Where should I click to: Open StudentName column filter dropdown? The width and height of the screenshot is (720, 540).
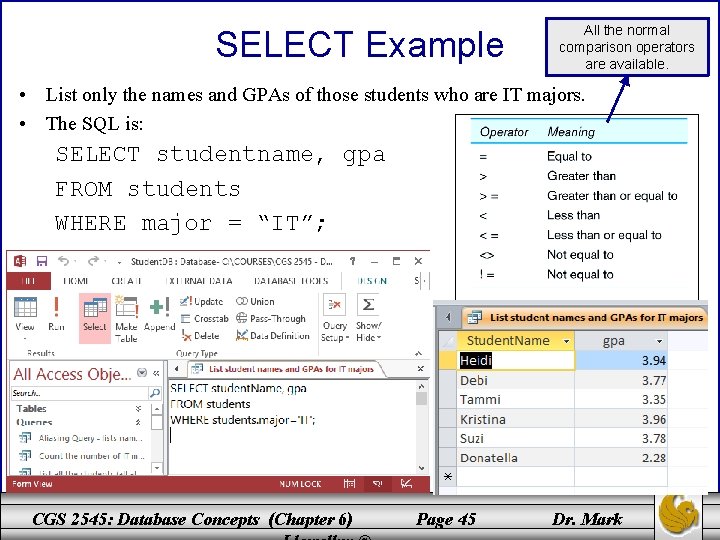[x=566, y=341]
